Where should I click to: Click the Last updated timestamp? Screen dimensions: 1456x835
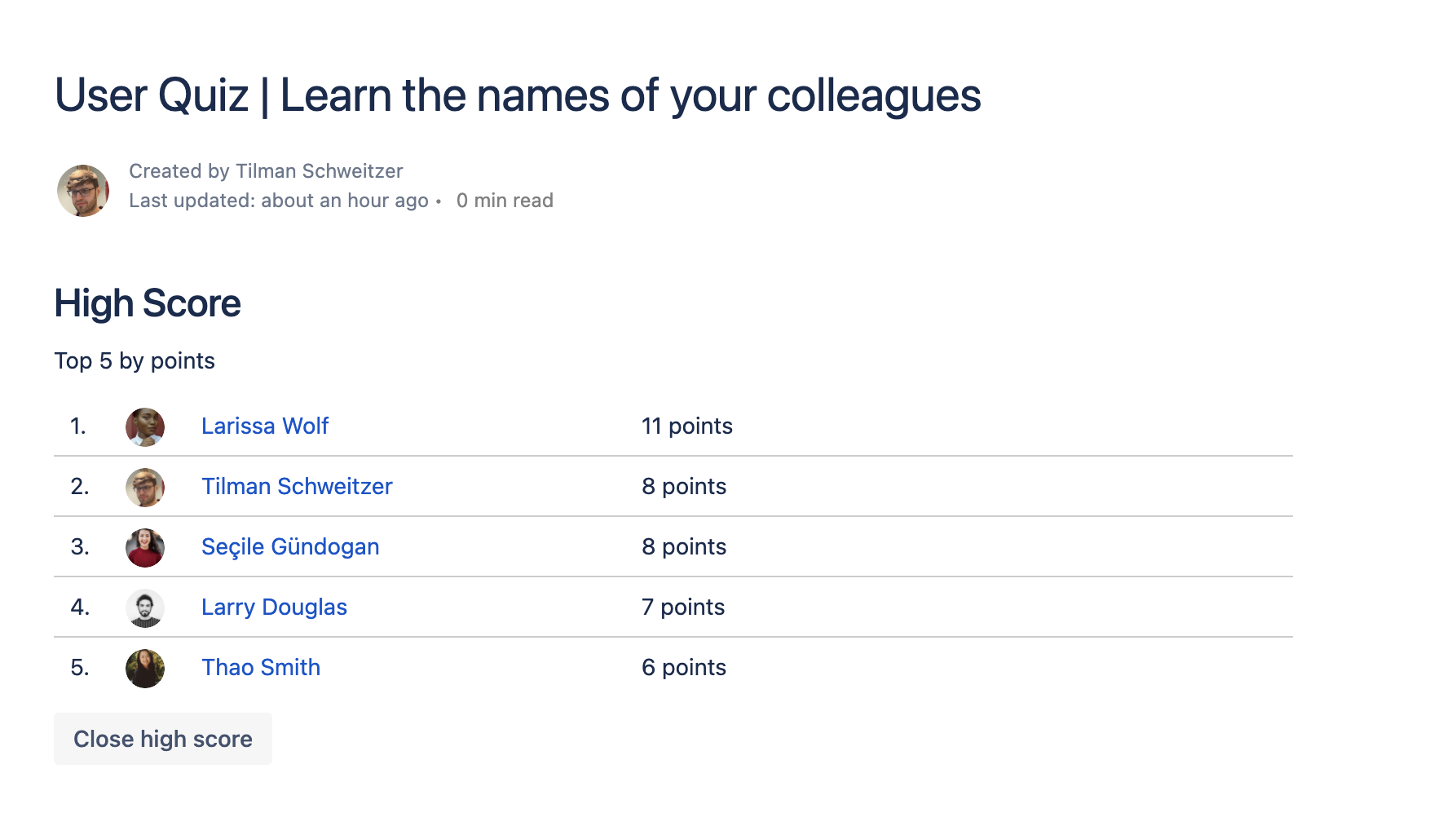tap(279, 201)
